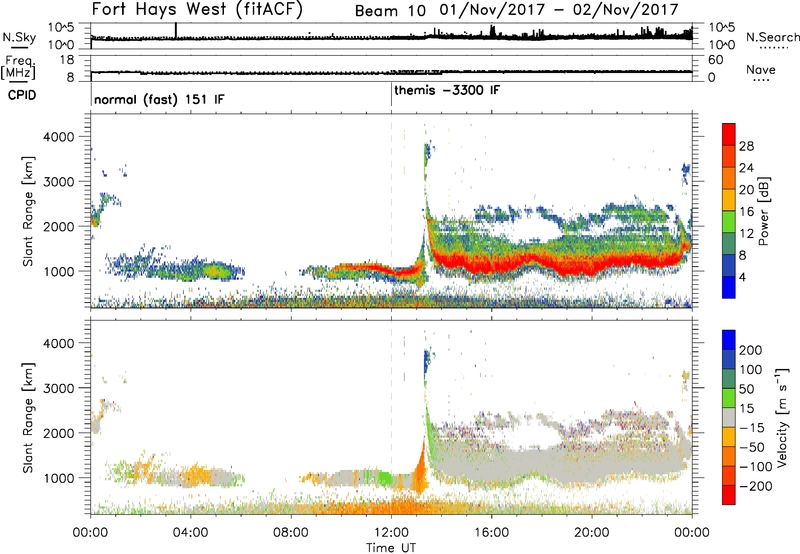Click the 'Beam 10' label
The image size is (800, 554).
point(390,10)
